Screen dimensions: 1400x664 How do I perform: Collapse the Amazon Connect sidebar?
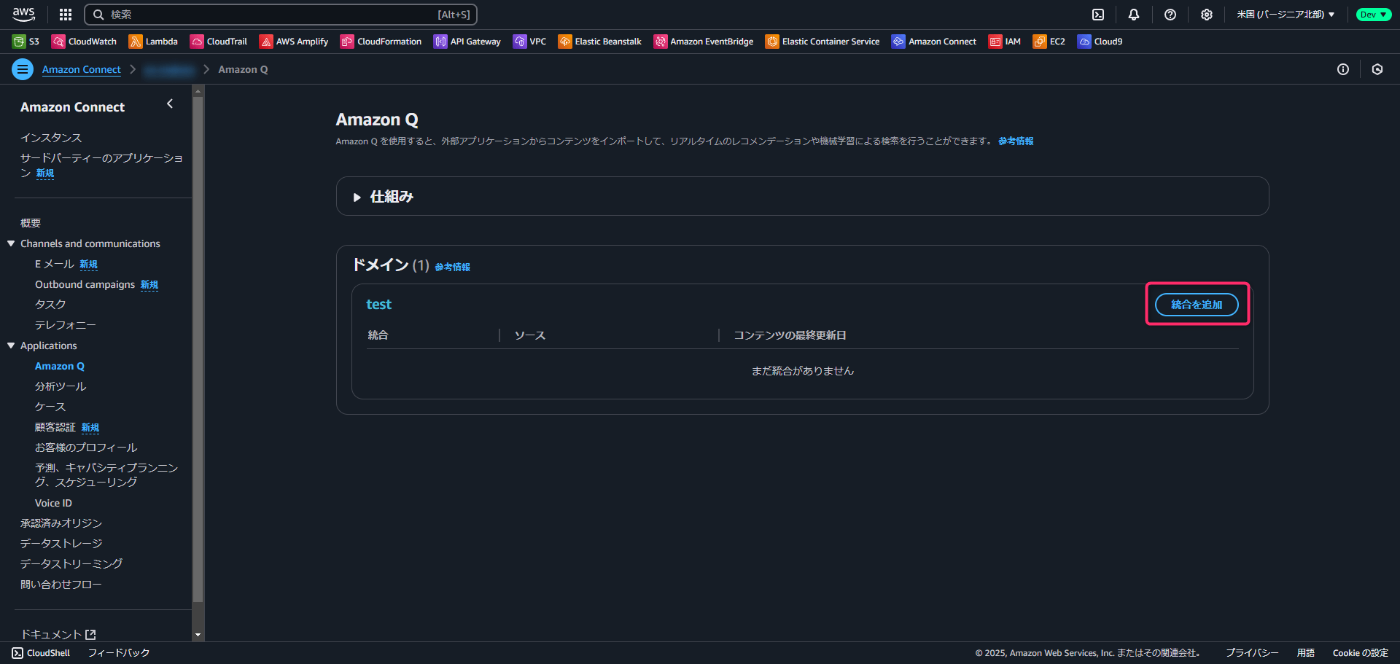tap(170, 104)
